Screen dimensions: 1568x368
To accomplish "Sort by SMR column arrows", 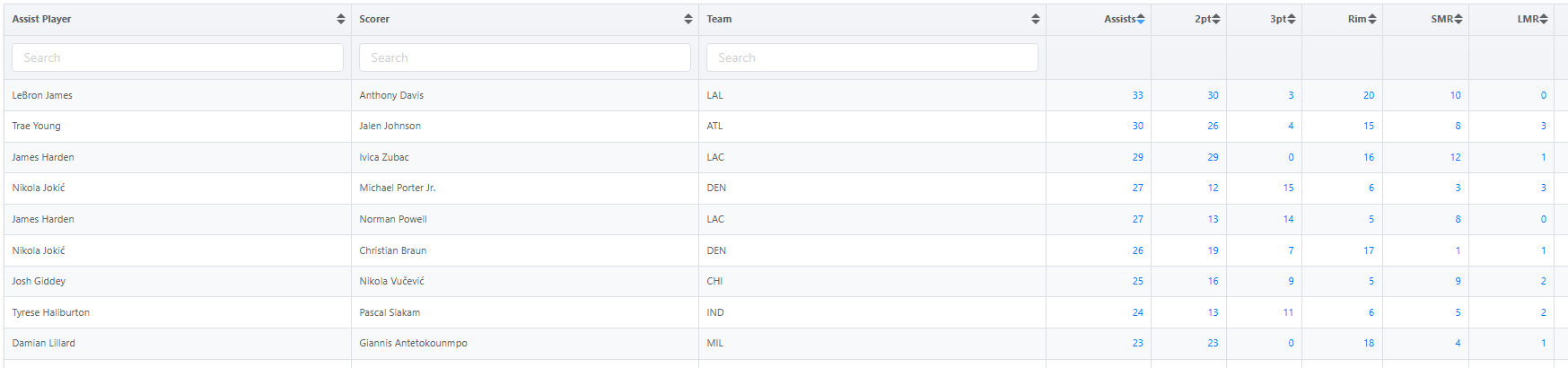I will pyautogui.click(x=1459, y=19).
